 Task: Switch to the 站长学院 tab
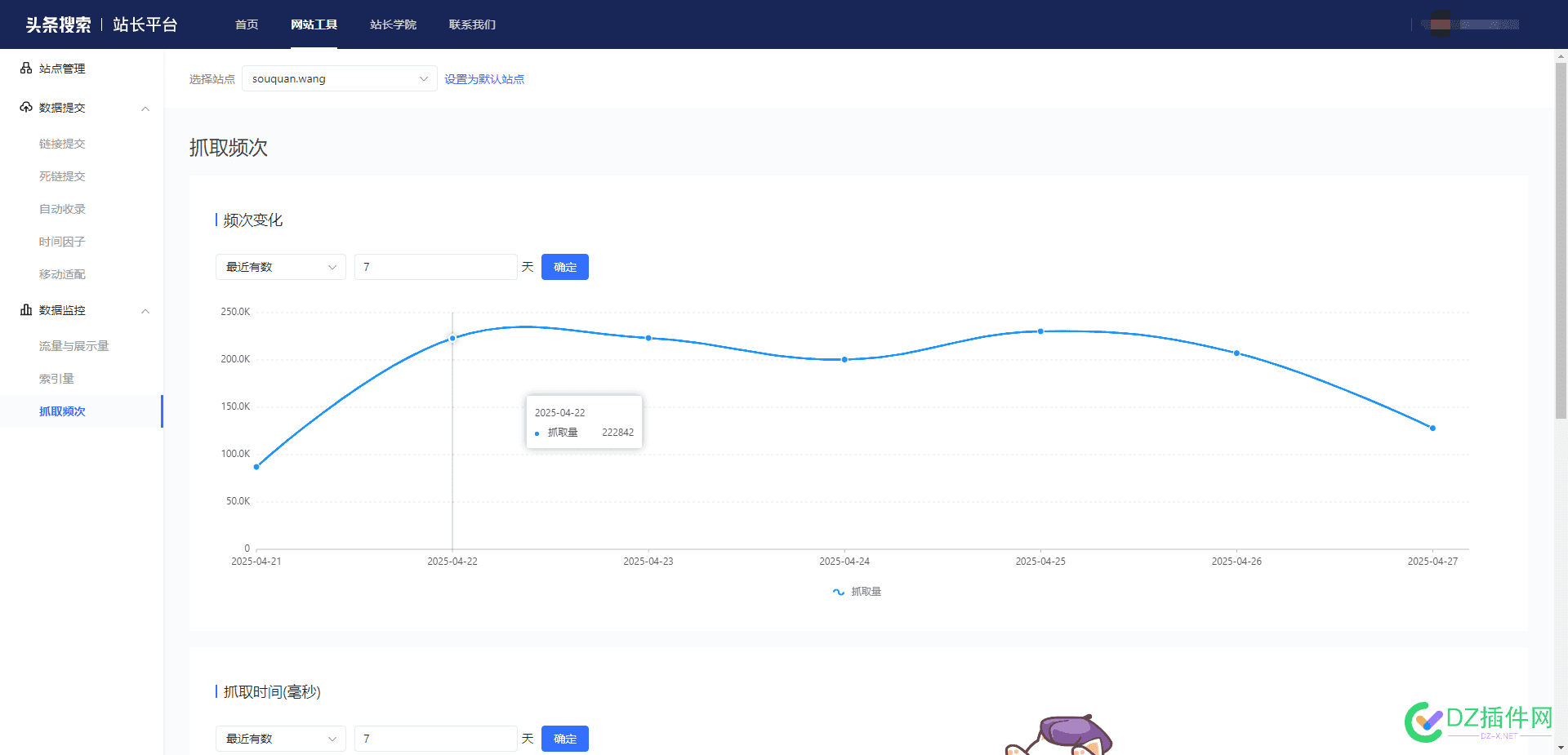pos(393,24)
